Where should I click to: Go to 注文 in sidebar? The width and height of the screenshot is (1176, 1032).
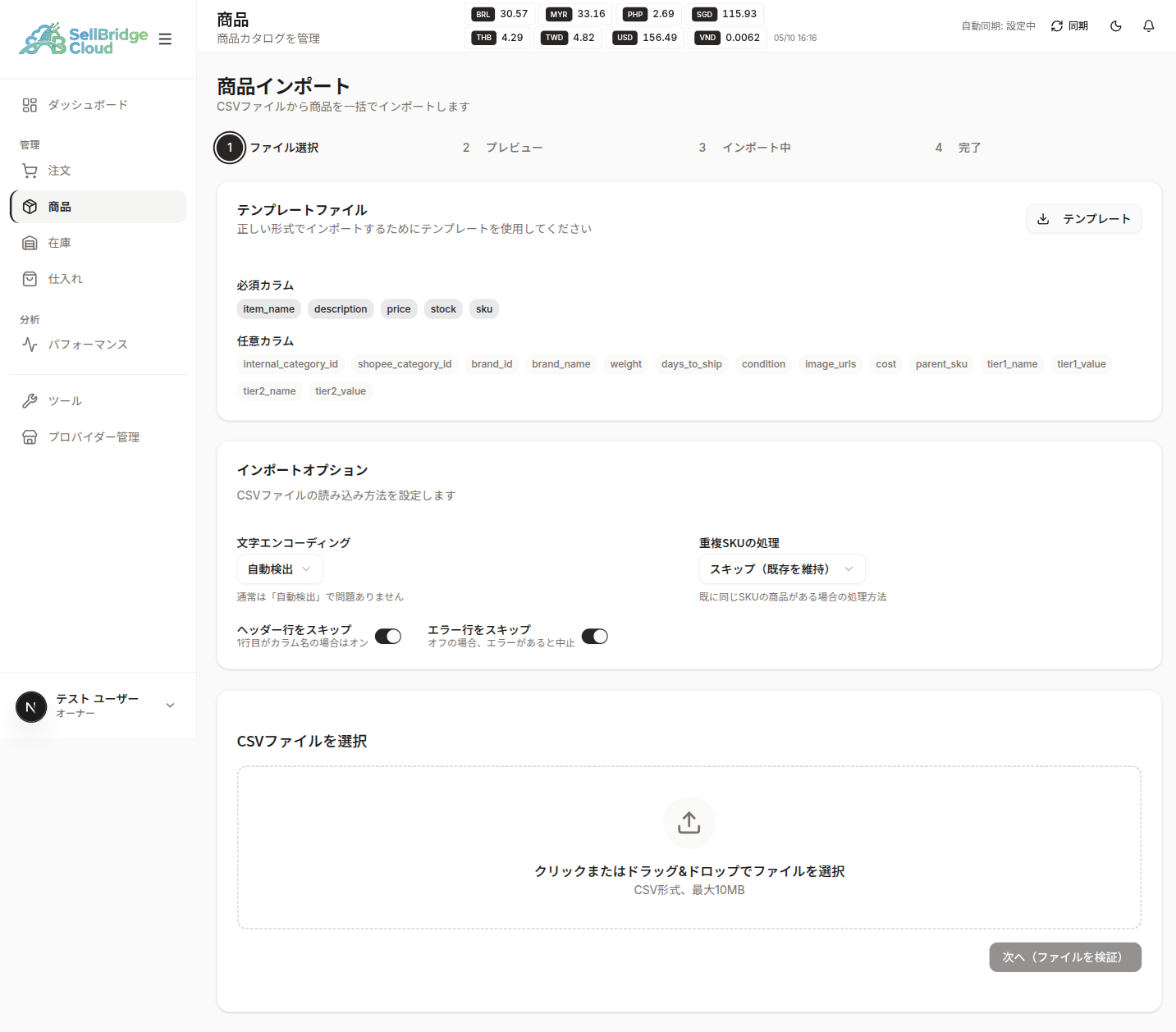pyautogui.click(x=98, y=171)
